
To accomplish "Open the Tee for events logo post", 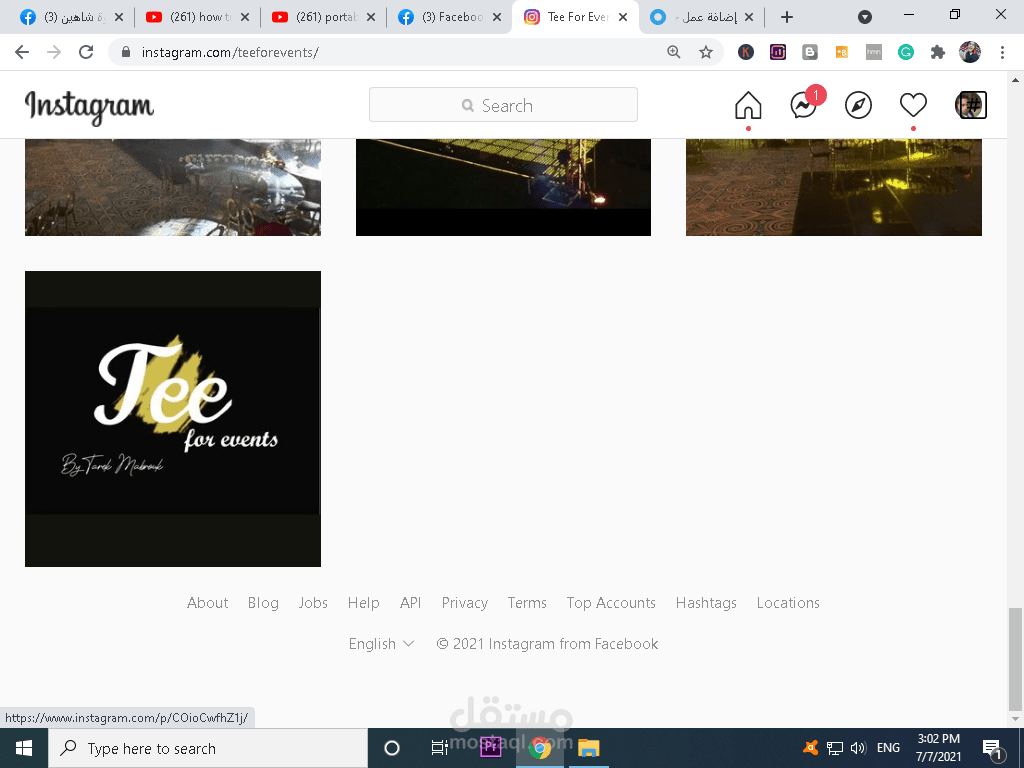I will (x=172, y=419).
